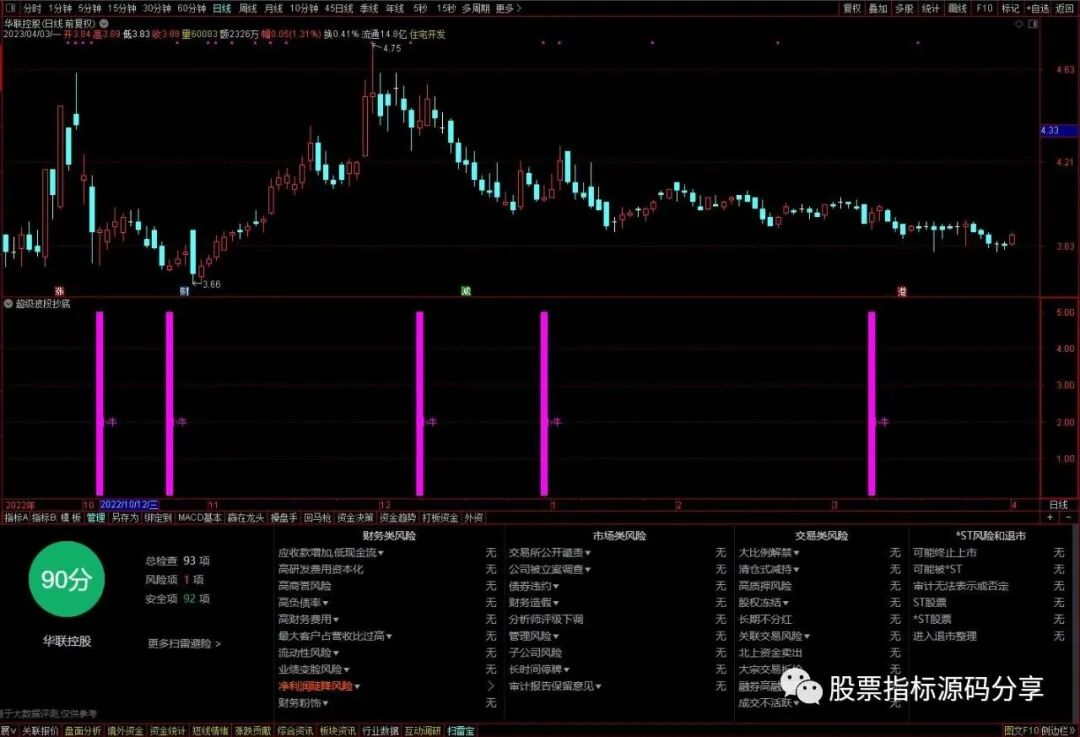1080x737 pixels.
Task: Select the 资金决策 indicator
Action: (x=355, y=517)
